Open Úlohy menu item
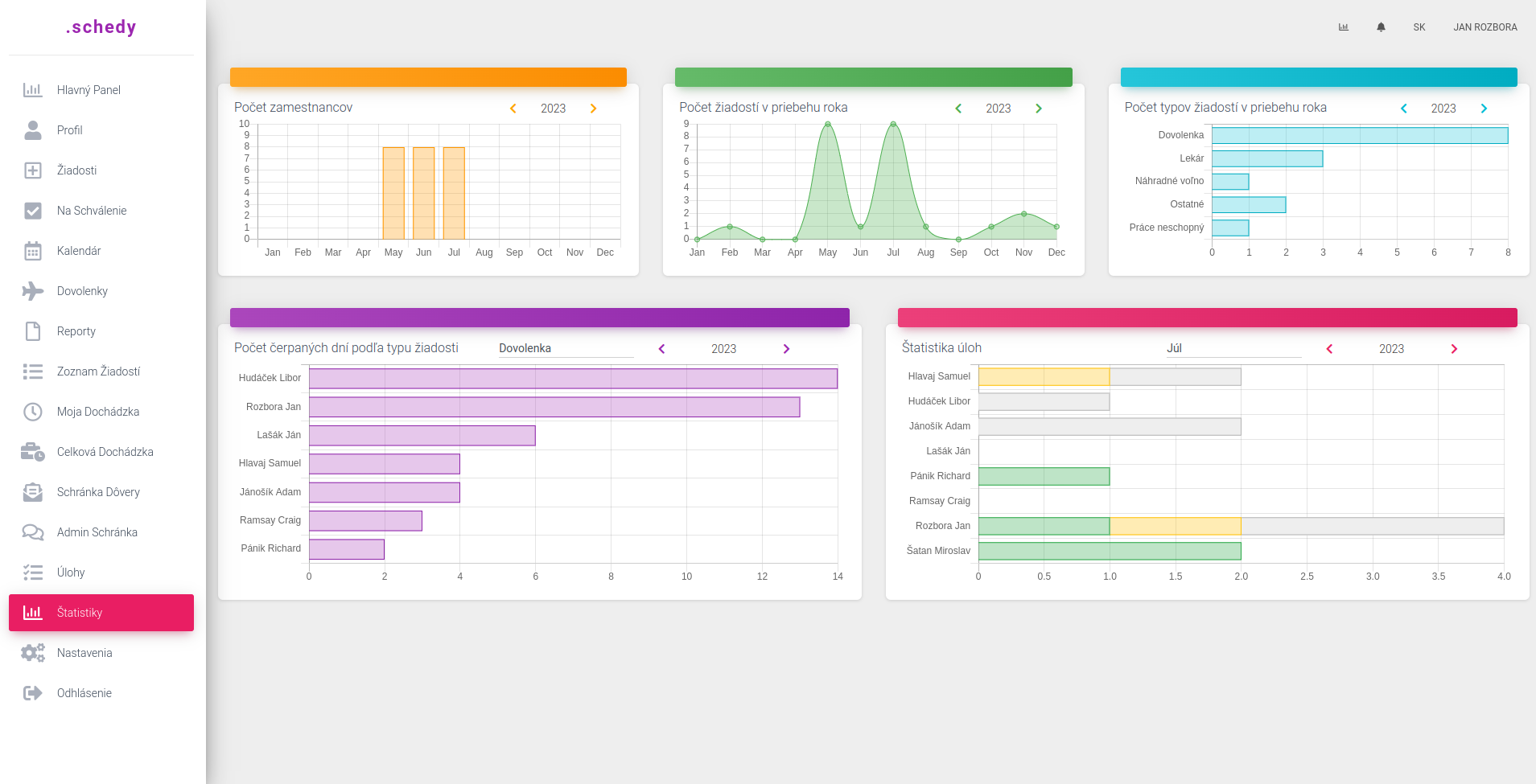The width and height of the screenshot is (1536, 784). 101,573
